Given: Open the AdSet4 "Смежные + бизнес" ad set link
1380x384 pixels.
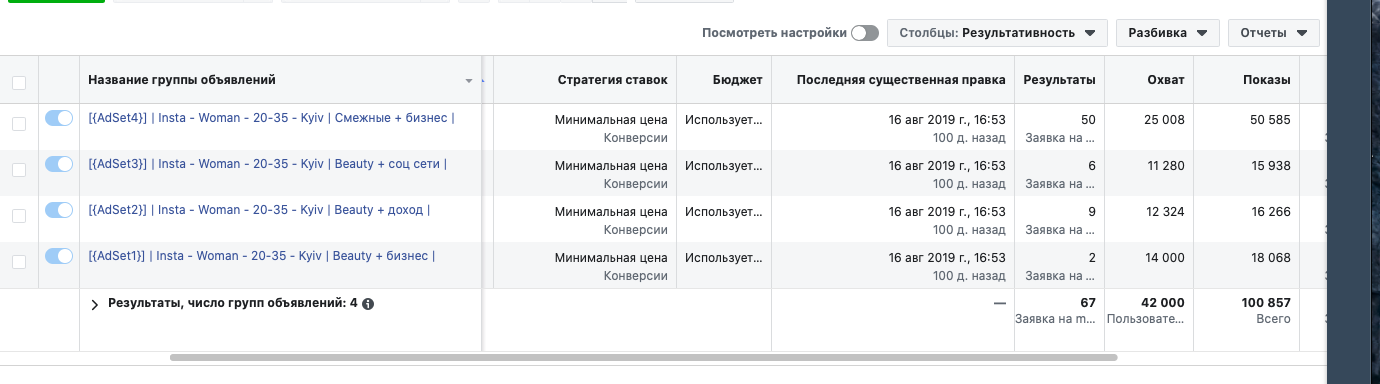Looking at the screenshot, I should coord(271,118).
